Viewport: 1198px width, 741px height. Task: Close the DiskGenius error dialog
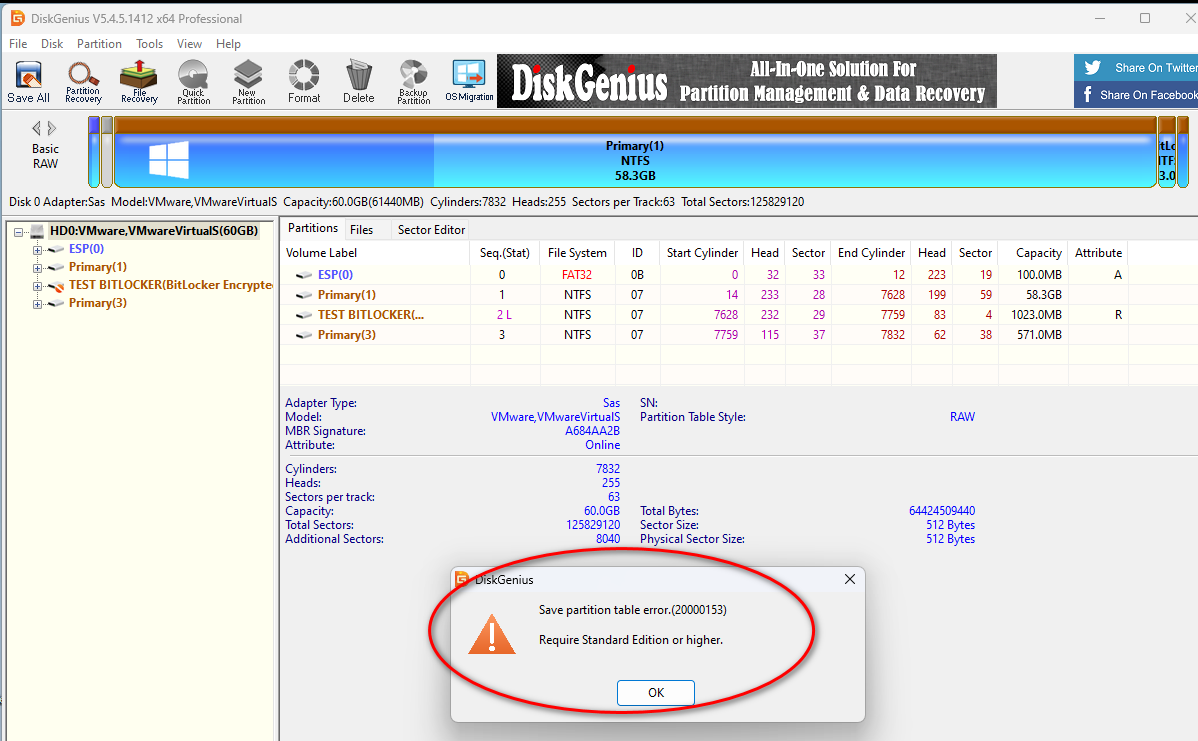pyautogui.click(x=850, y=579)
